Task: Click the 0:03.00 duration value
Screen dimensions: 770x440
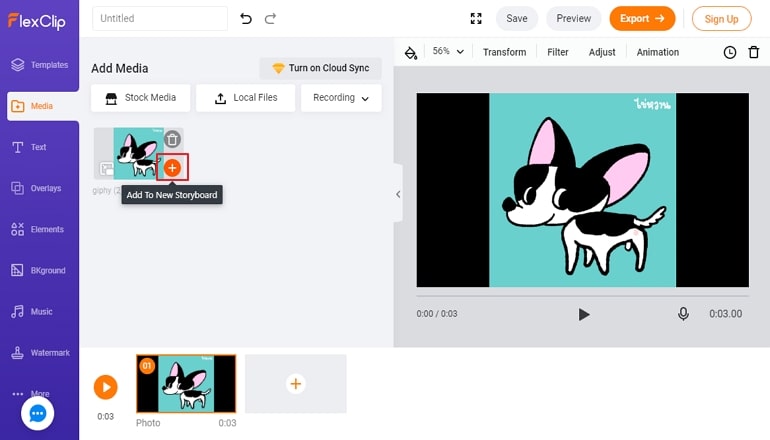Action: pyautogui.click(x=726, y=314)
